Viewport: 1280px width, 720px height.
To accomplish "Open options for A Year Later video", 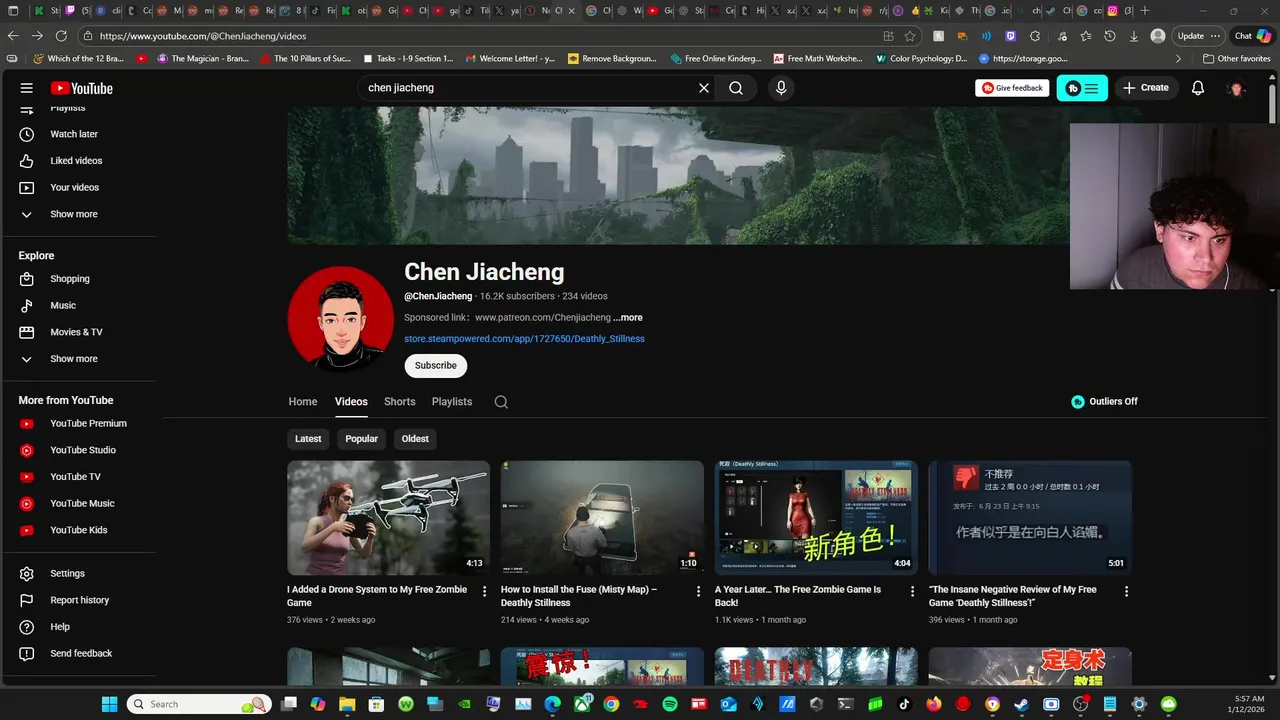I will (912, 592).
